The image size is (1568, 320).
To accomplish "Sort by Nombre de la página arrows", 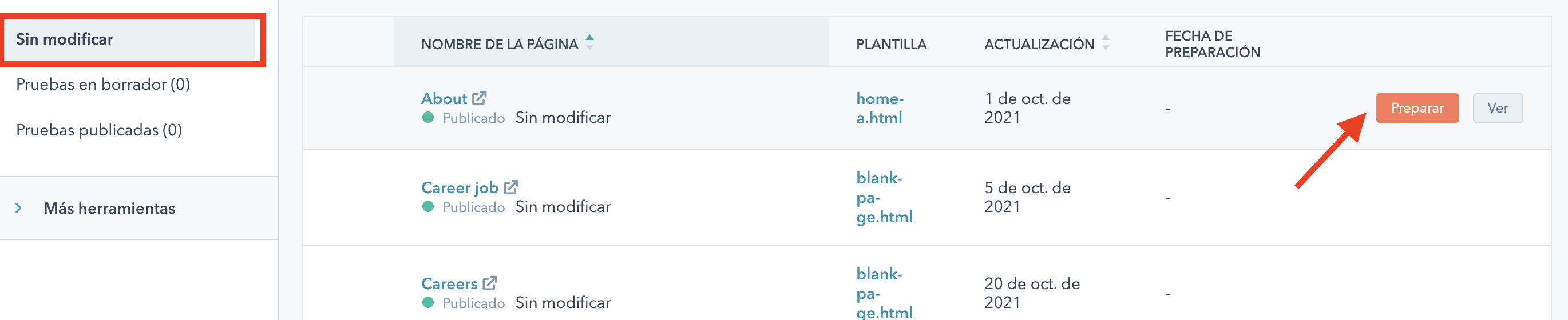I will coord(589,43).
